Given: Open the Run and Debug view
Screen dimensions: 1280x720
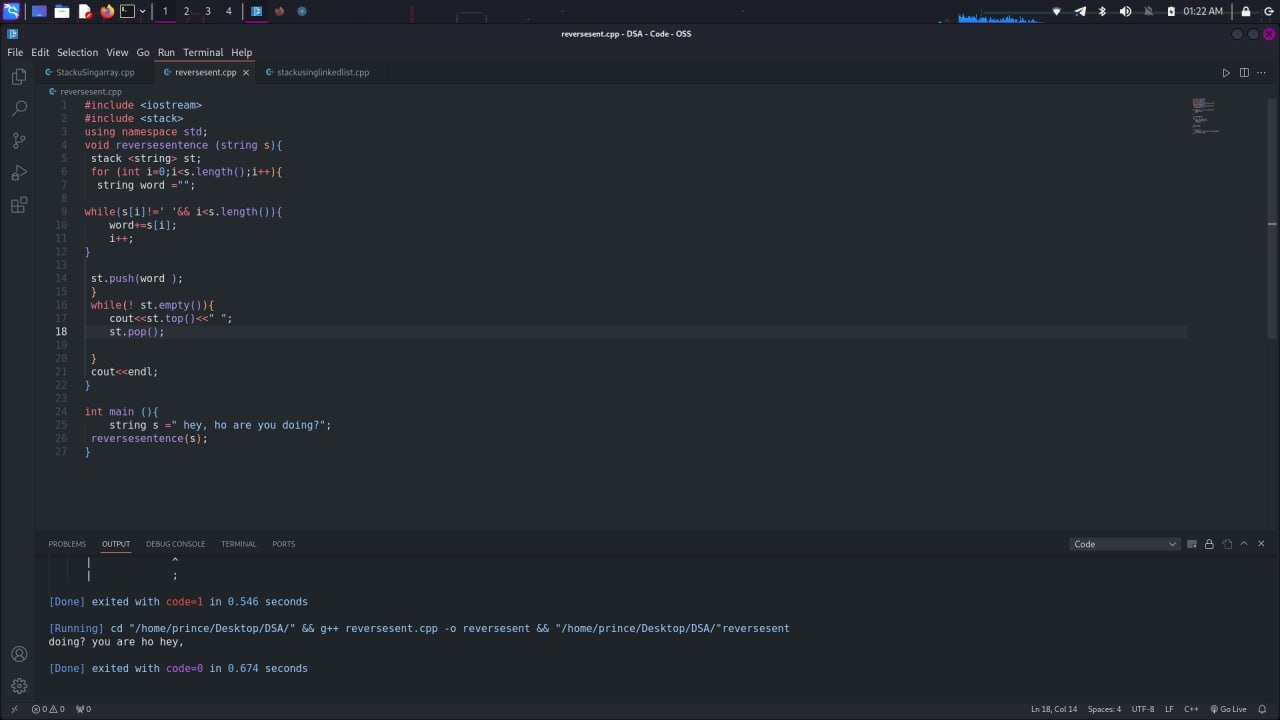Looking at the screenshot, I should [x=18, y=173].
